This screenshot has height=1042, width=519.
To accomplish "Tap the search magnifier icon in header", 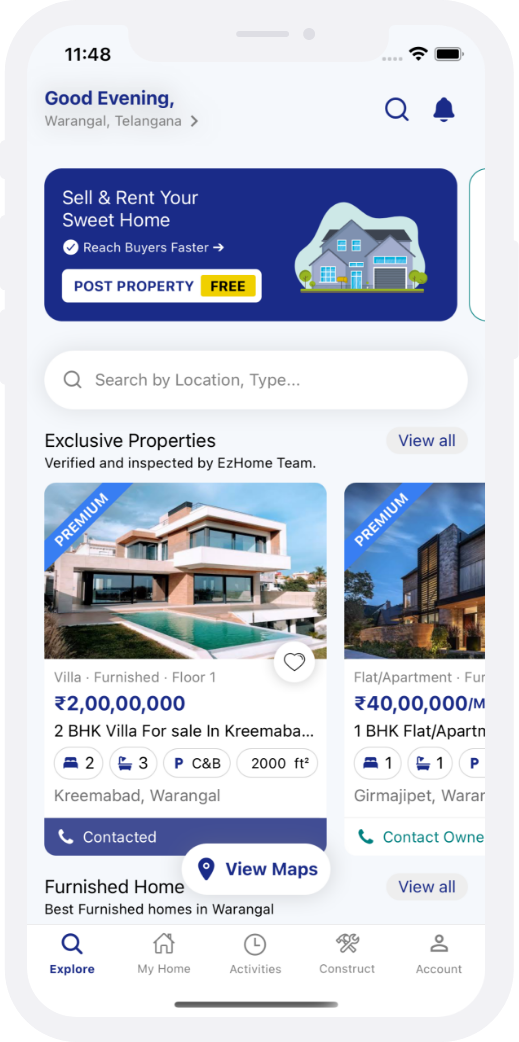I will pyautogui.click(x=397, y=109).
